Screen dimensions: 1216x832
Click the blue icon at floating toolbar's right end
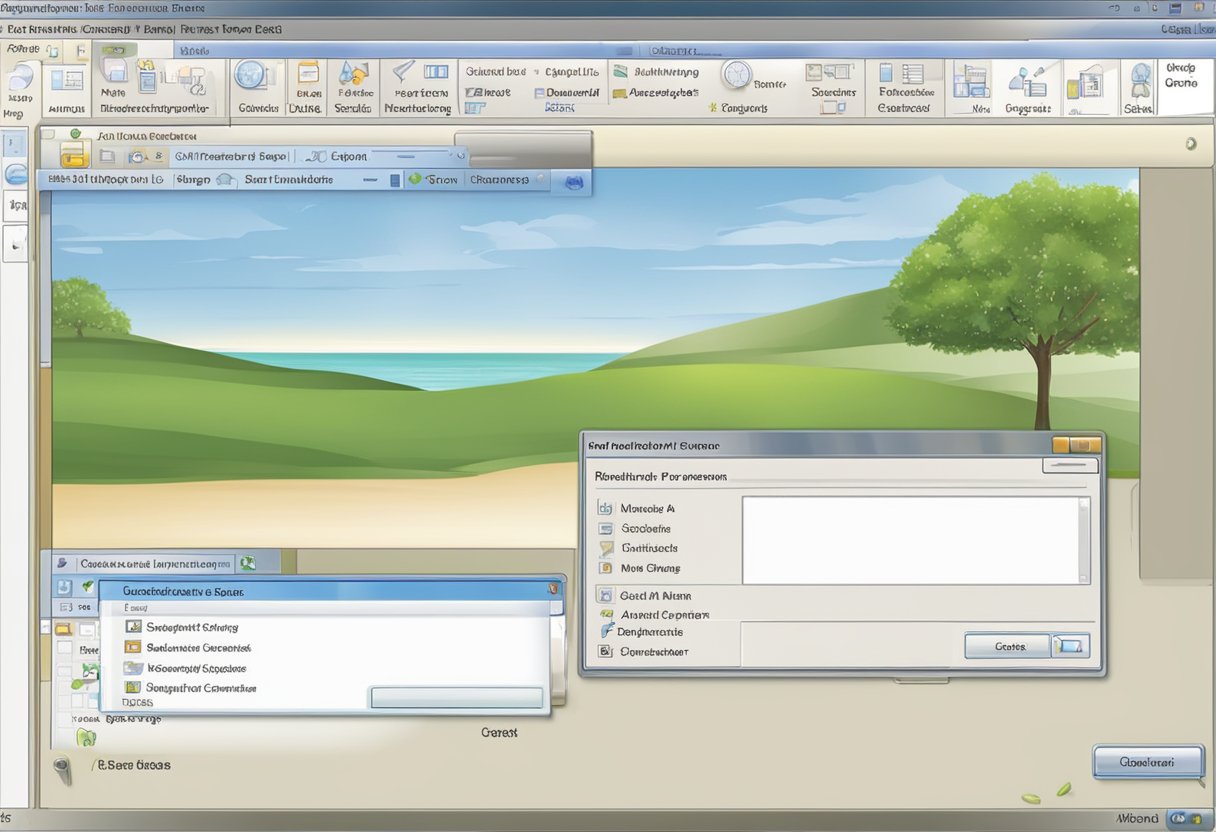coord(573,182)
